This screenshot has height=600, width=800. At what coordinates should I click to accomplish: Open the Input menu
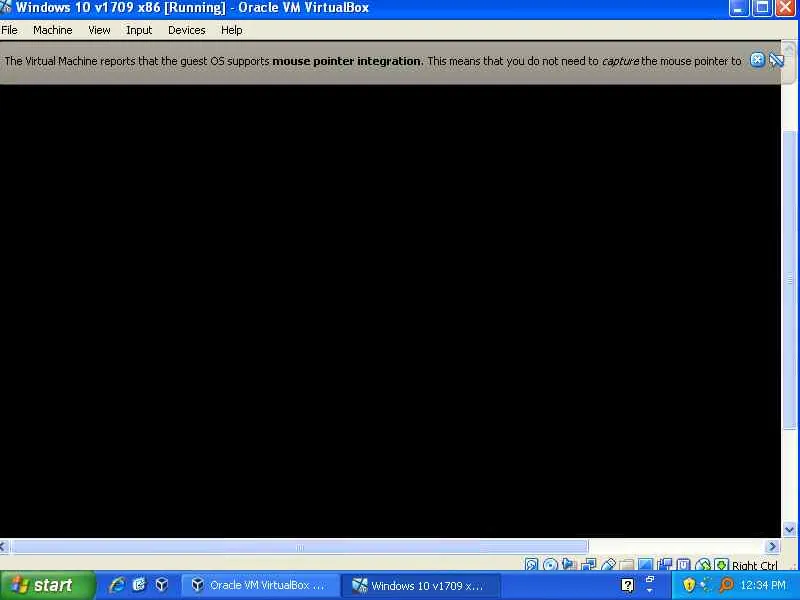tap(139, 30)
